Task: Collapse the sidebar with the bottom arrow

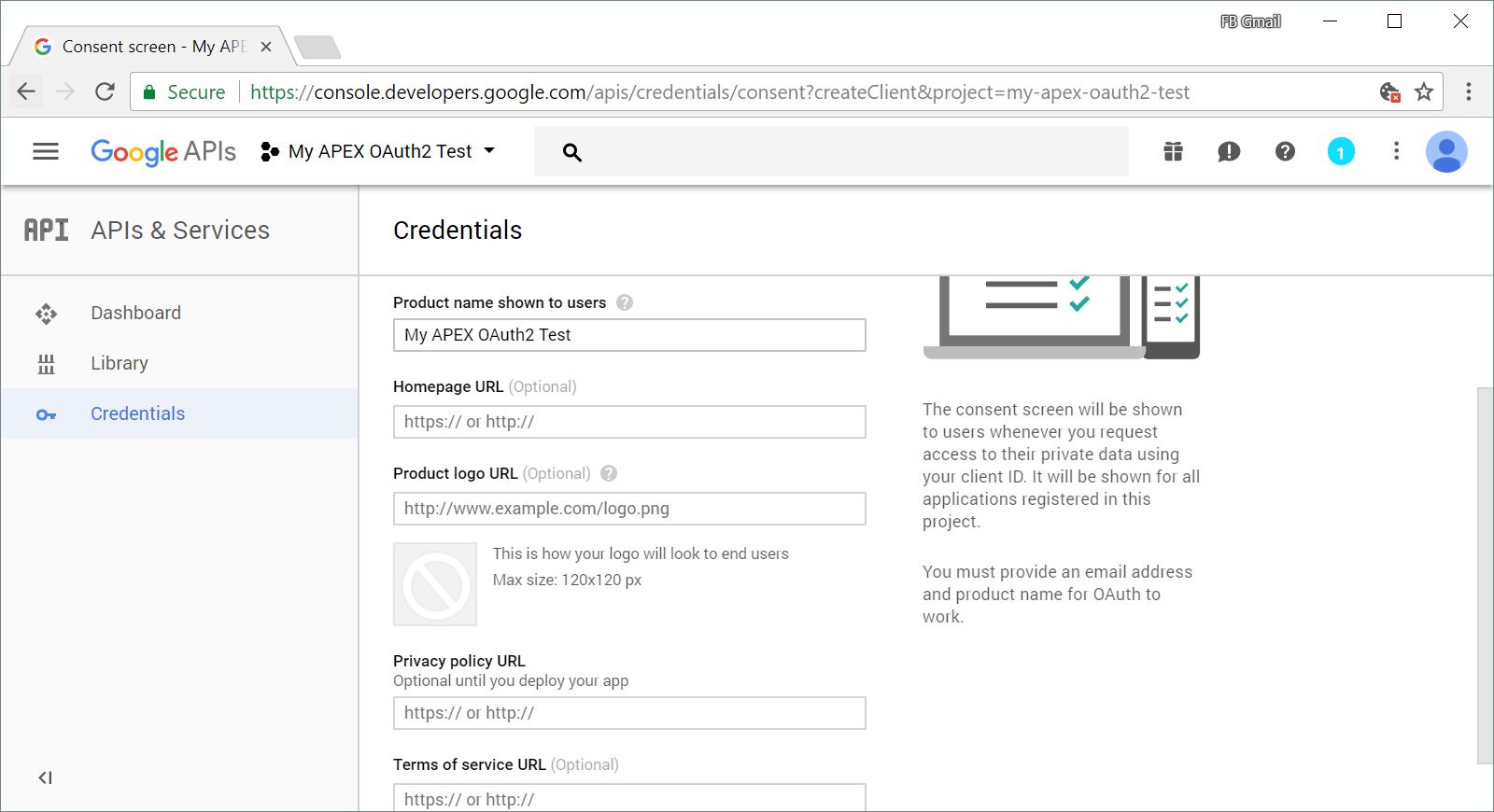Action: click(45, 777)
